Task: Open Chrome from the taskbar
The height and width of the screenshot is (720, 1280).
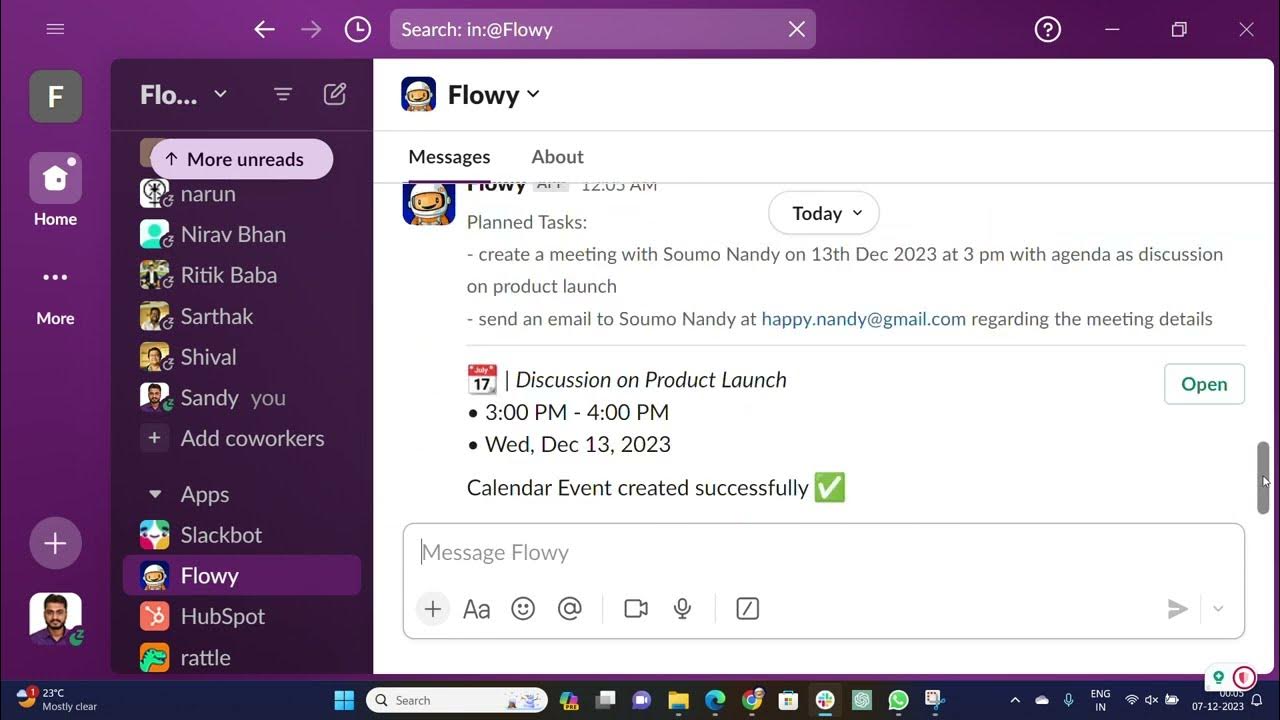Action: tap(752, 700)
